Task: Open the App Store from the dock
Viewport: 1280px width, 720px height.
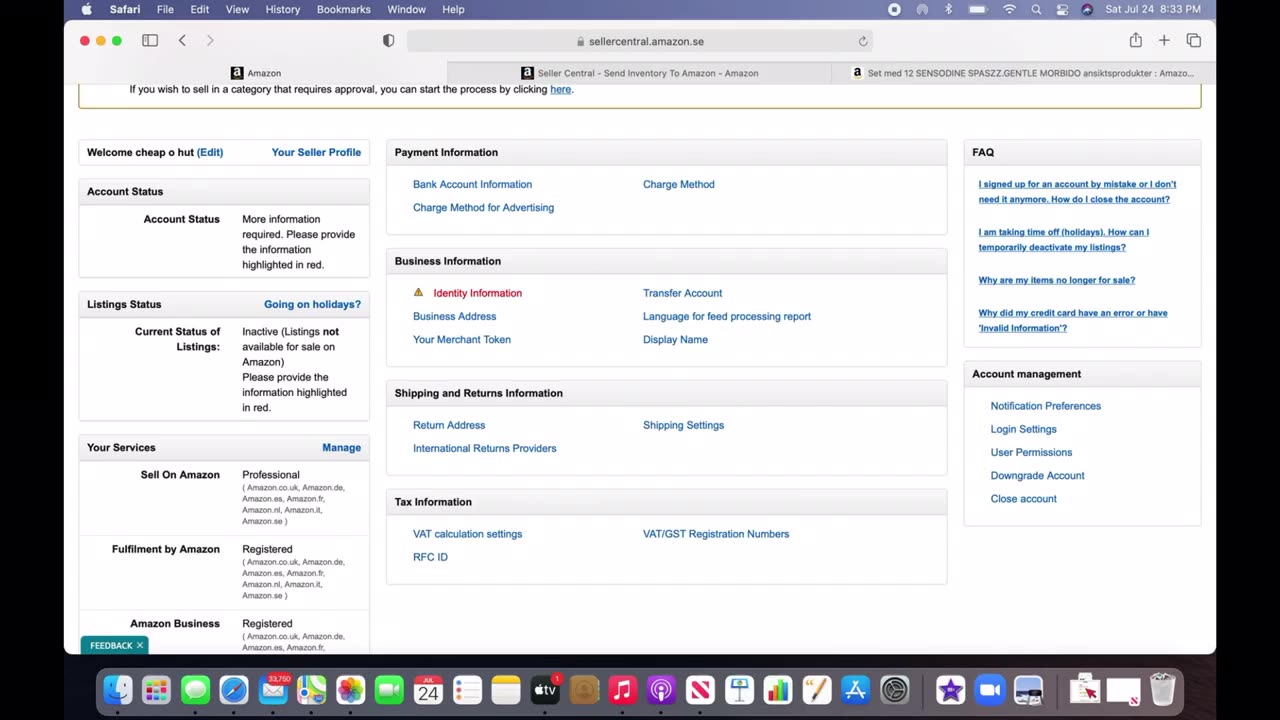Action: pos(855,690)
